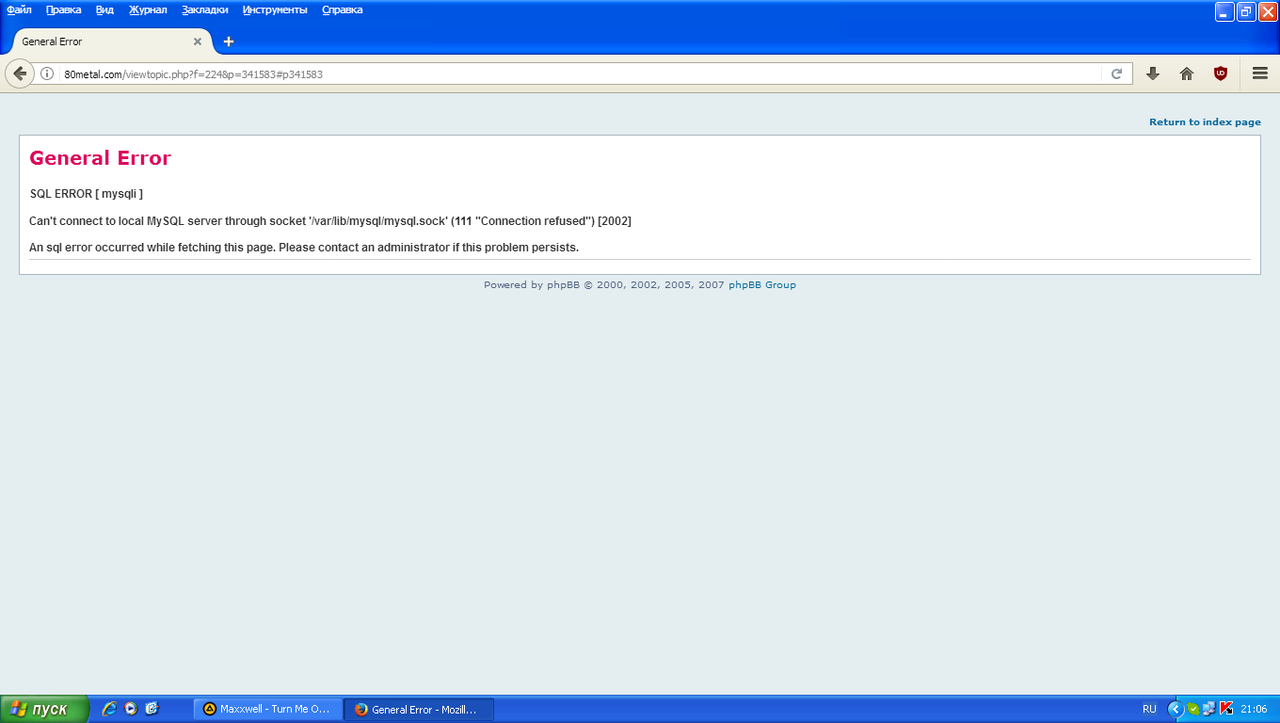Click the General Error heading
The image size is (1280, 723).
point(100,158)
